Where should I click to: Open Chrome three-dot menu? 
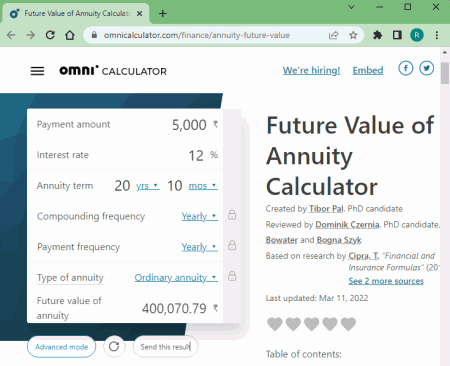[x=437, y=35]
